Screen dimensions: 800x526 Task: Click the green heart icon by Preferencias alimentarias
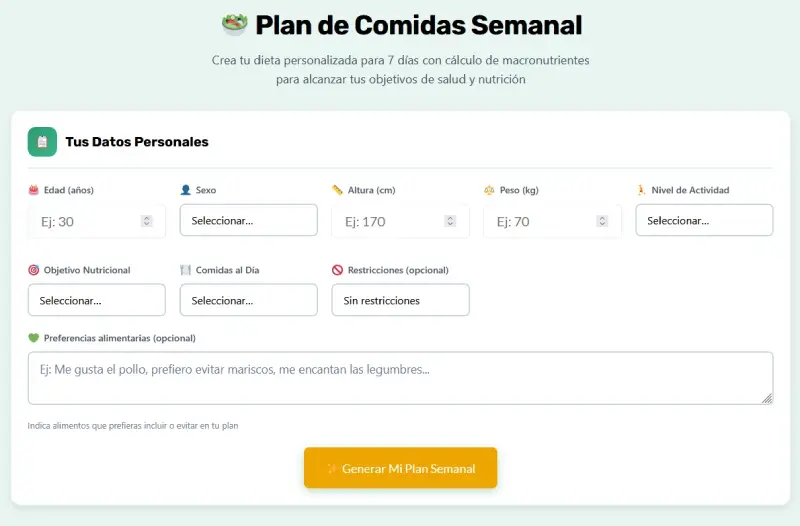[33, 338]
